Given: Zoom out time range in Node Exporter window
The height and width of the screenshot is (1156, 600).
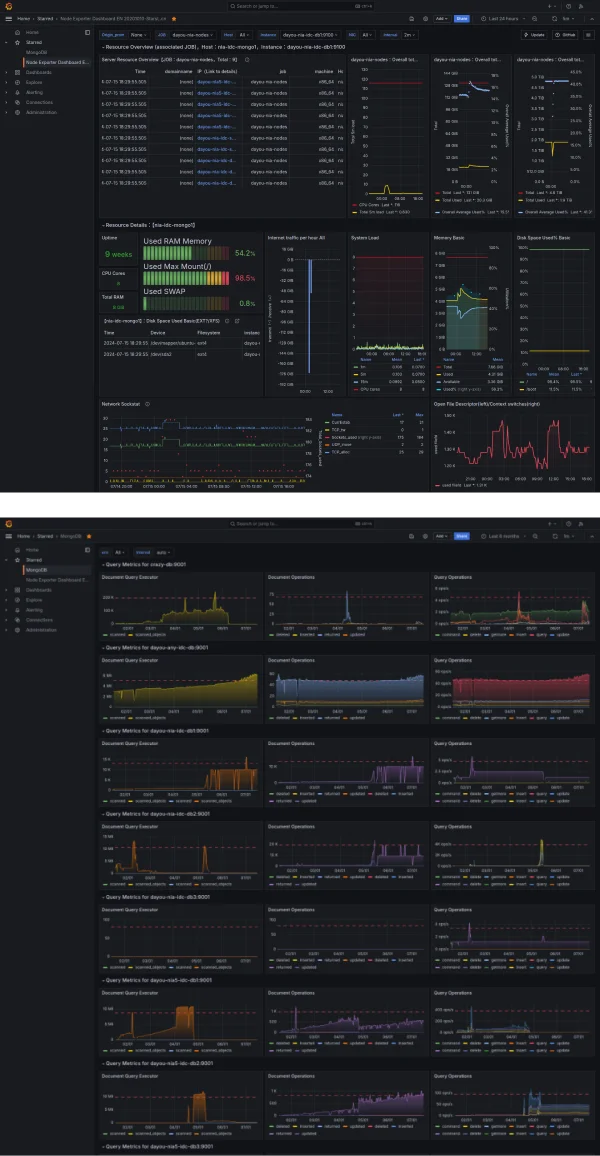Looking at the screenshot, I should click(534, 18).
